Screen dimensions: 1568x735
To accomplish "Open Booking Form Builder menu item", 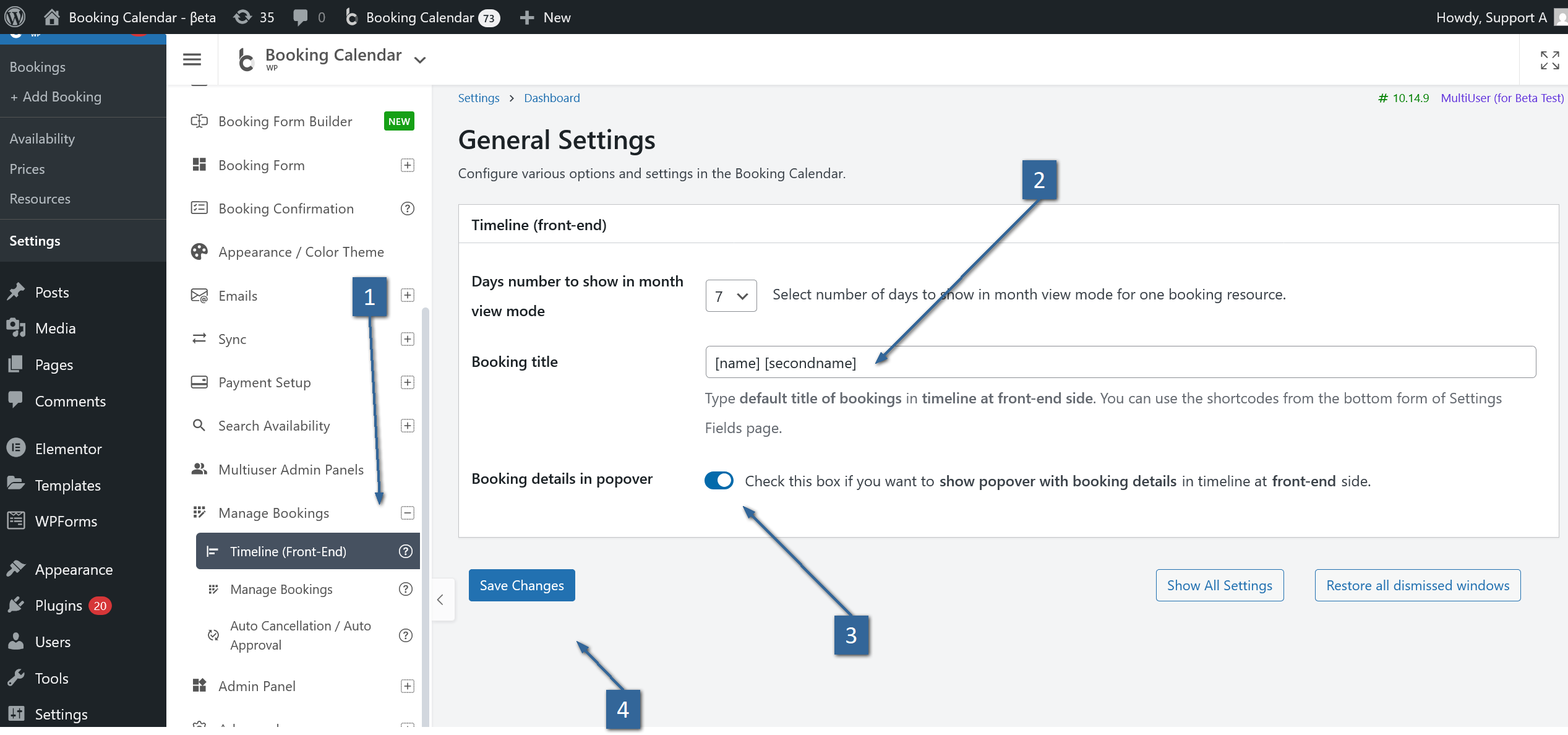I will (285, 121).
